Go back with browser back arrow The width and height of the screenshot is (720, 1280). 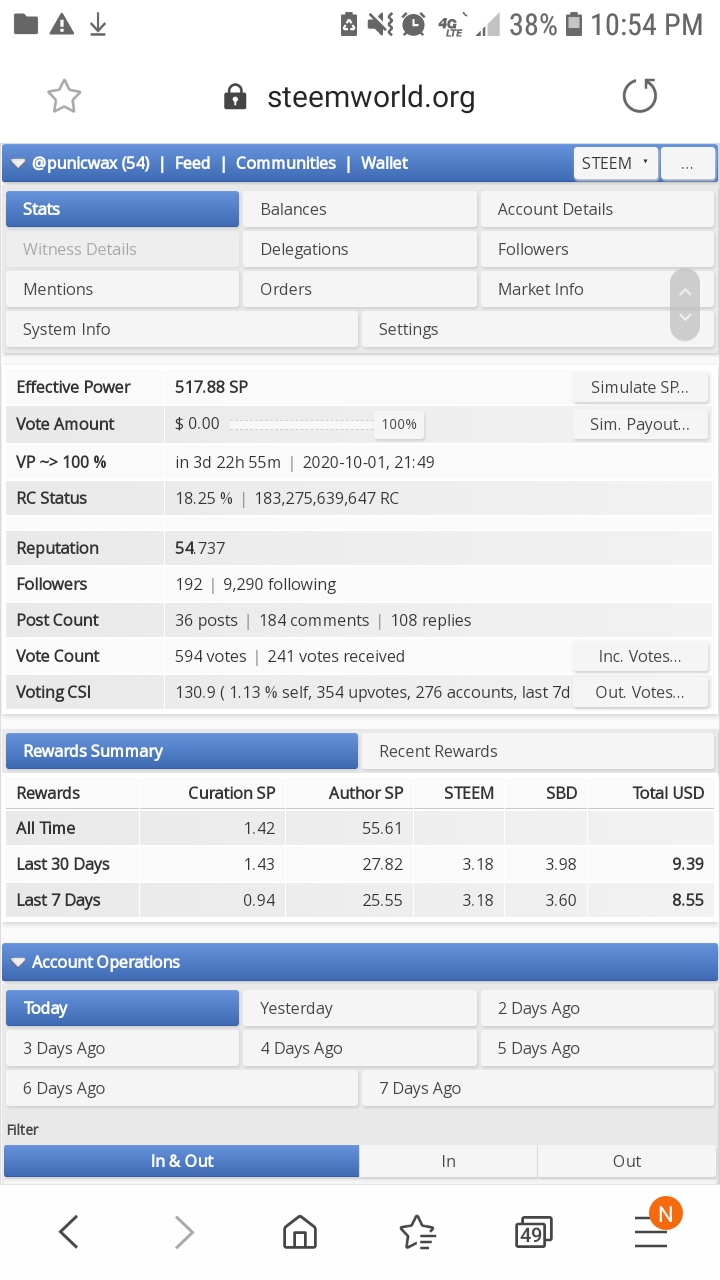[x=68, y=1232]
